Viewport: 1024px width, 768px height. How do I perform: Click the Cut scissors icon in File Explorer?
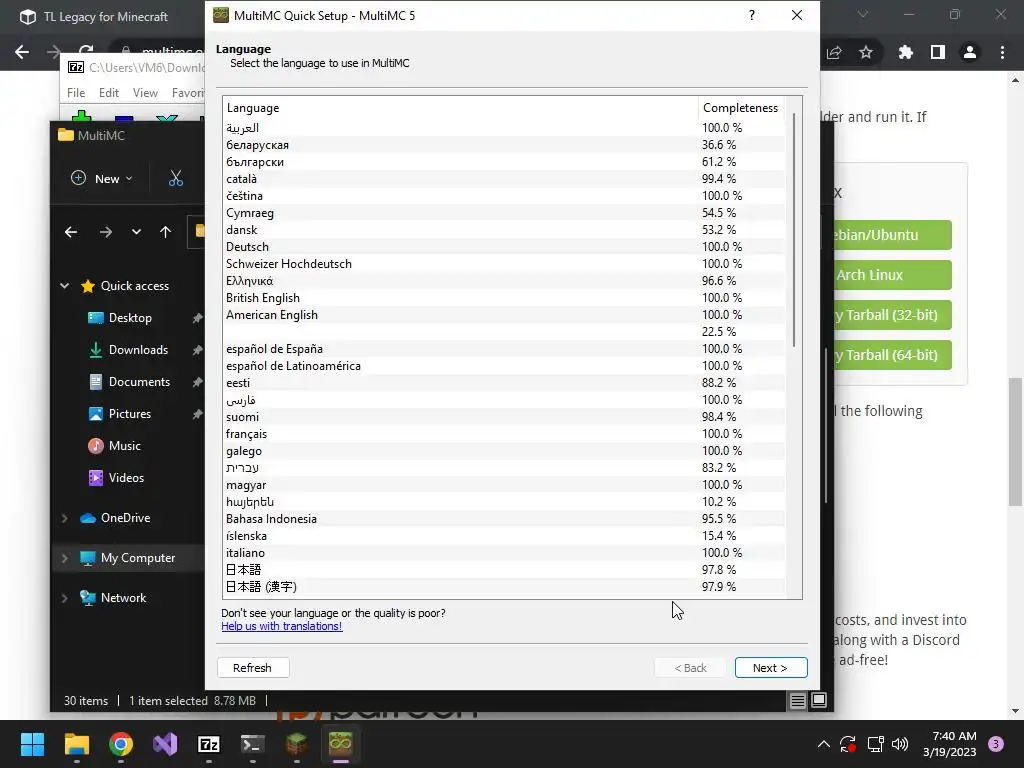coord(176,178)
